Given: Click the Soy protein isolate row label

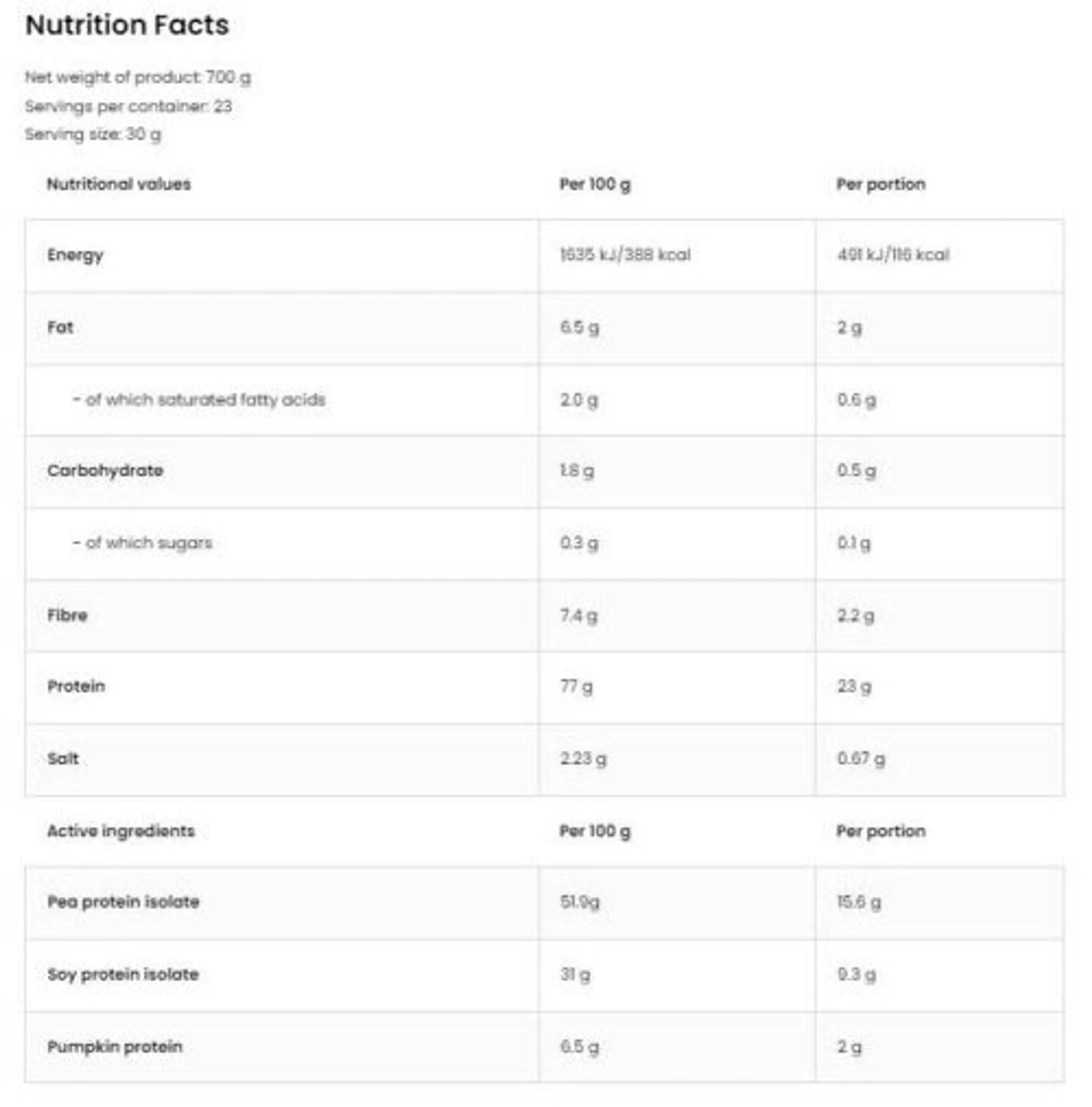Looking at the screenshot, I should 123,974.
